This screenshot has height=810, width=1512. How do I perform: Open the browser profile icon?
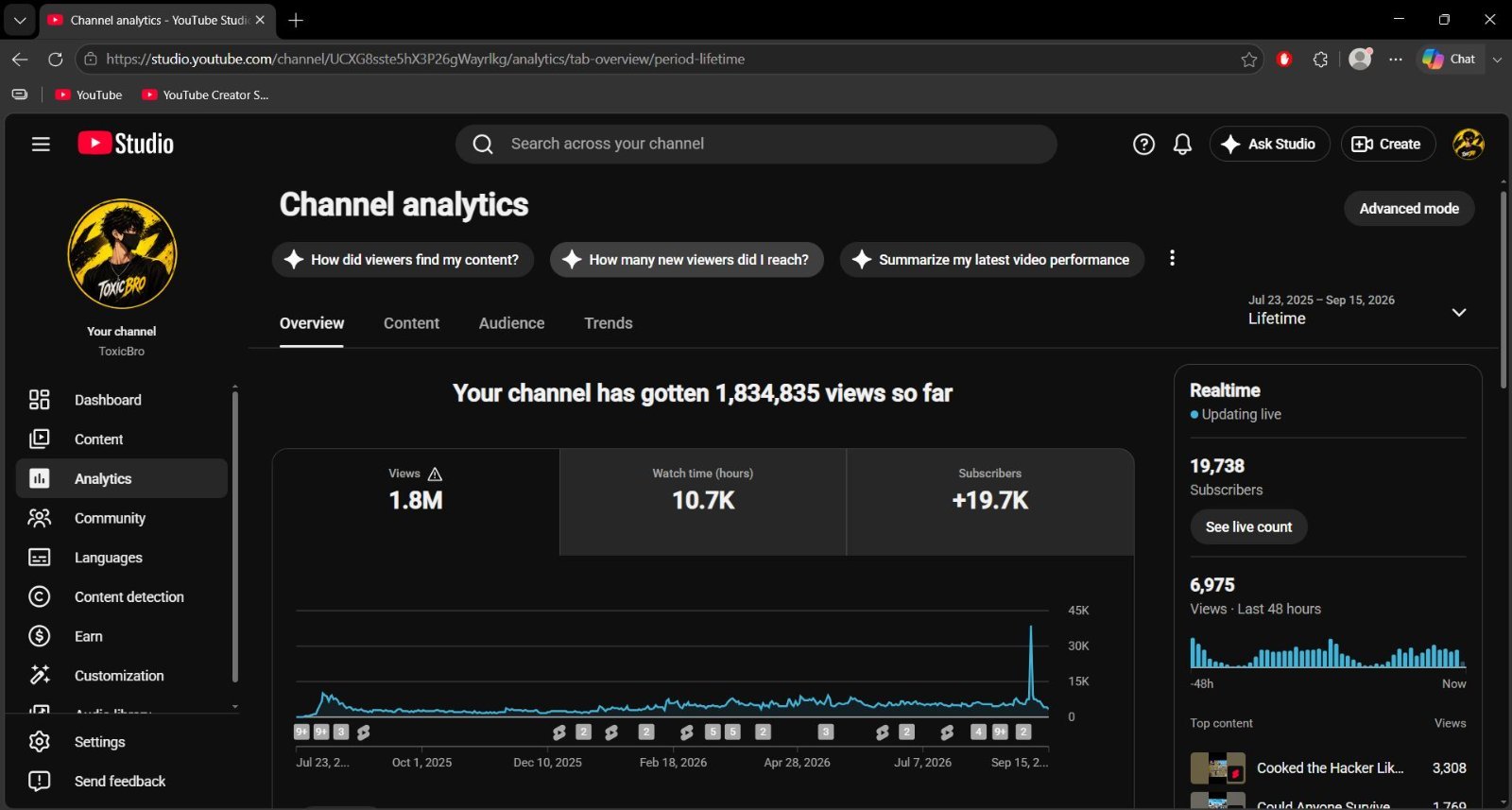(1361, 59)
